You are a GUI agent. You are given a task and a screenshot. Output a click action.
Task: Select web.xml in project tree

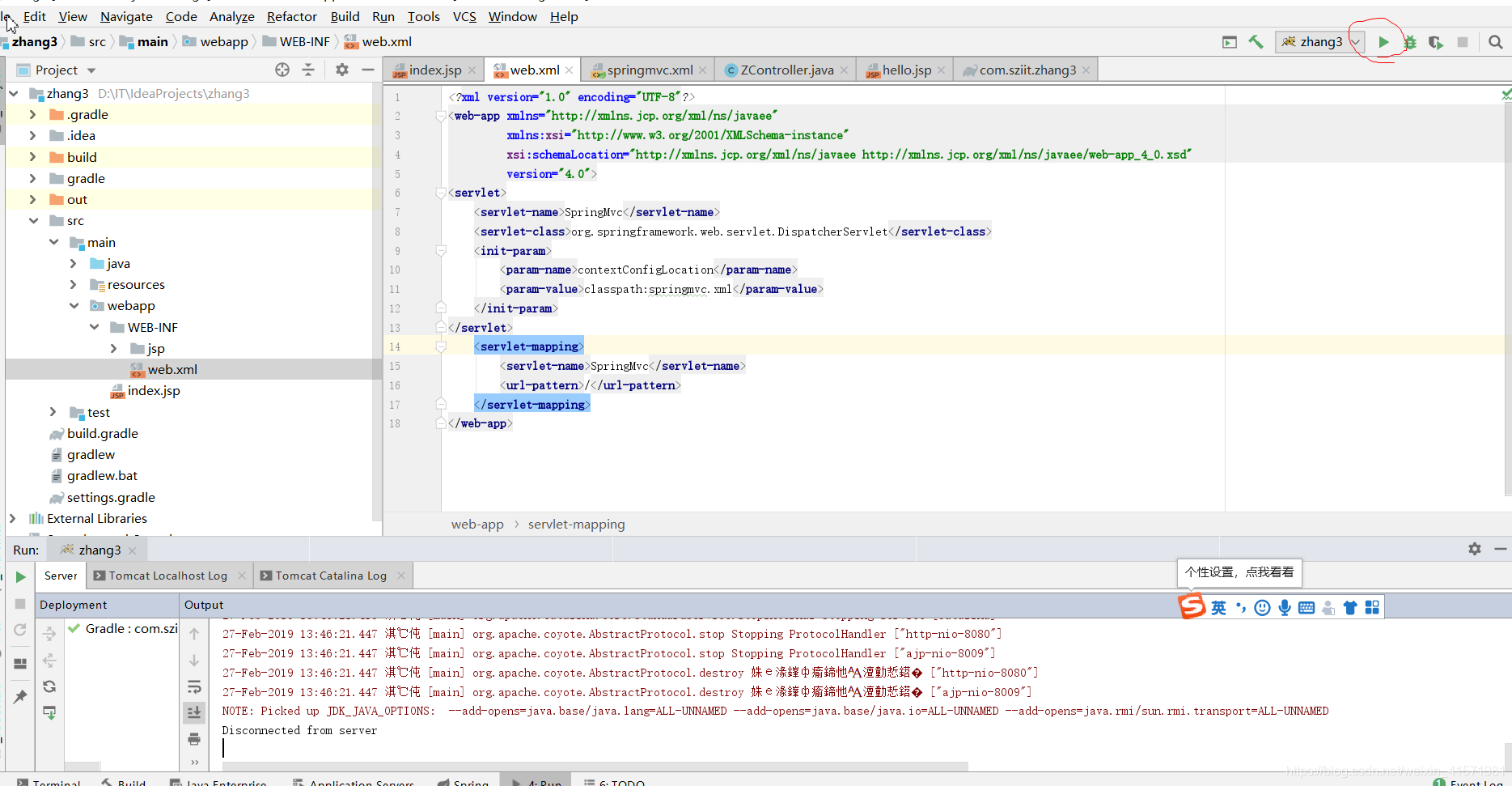tap(172, 370)
